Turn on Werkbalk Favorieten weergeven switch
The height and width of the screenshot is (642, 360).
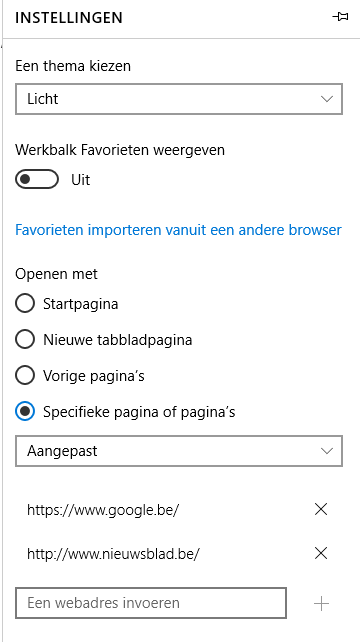[37, 179]
